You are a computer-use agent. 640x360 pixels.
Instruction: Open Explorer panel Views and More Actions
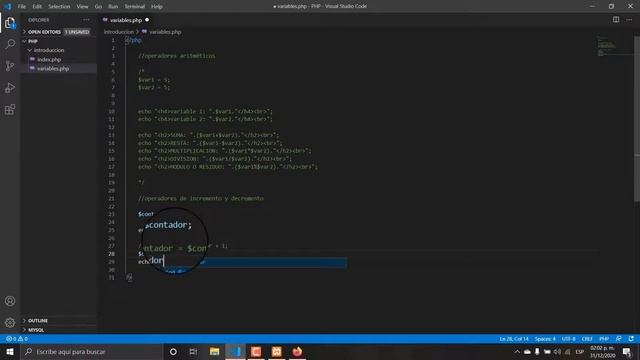pyautogui.click(x=86, y=20)
